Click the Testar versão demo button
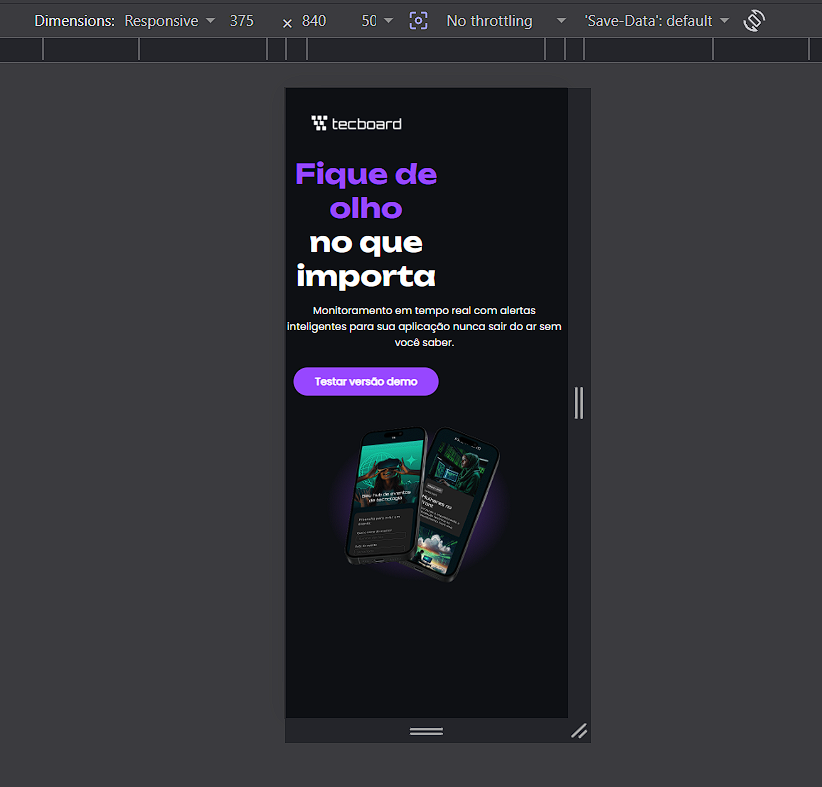The height and width of the screenshot is (787, 822). (x=366, y=381)
